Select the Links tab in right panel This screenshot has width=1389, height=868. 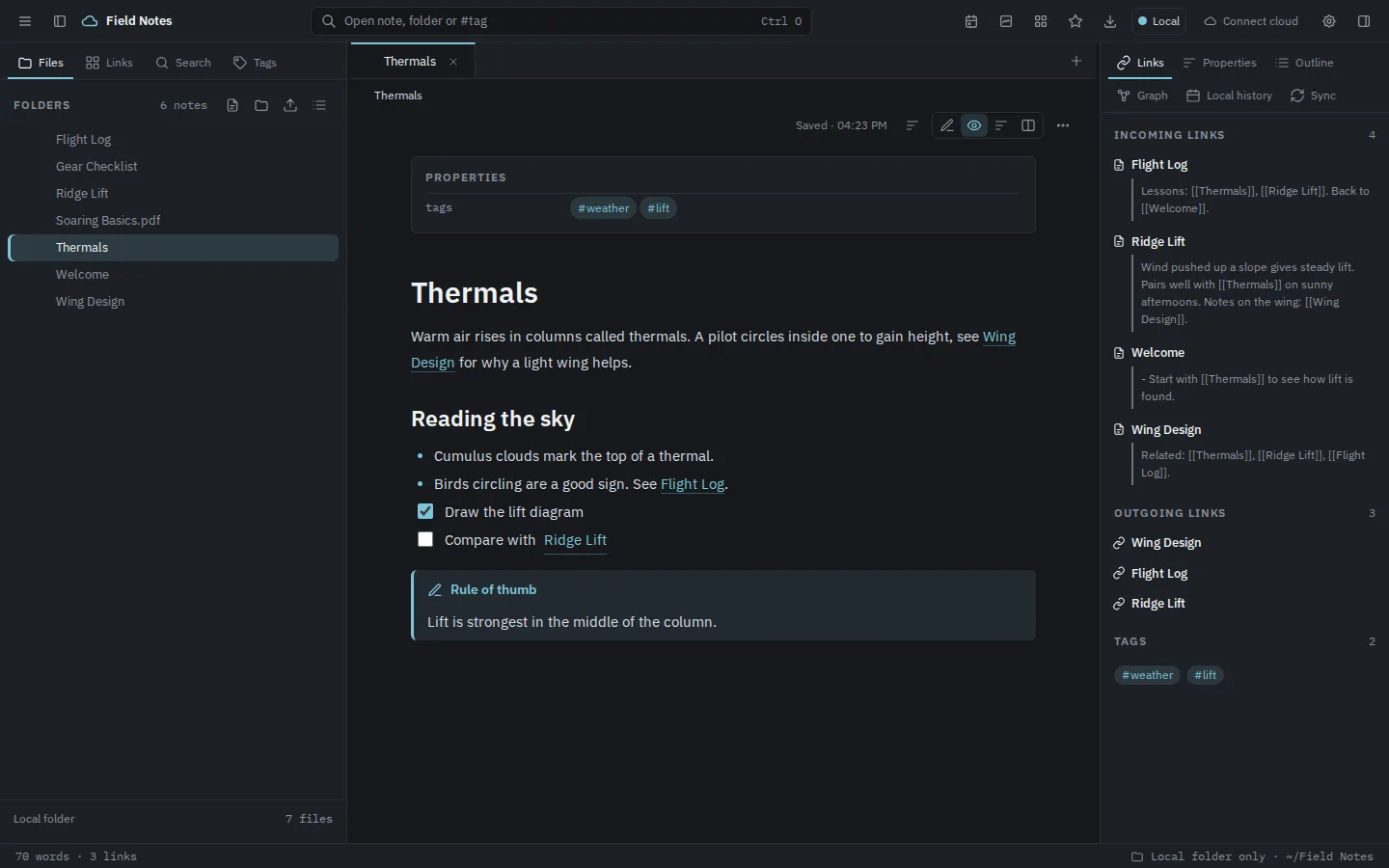(x=1140, y=63)
